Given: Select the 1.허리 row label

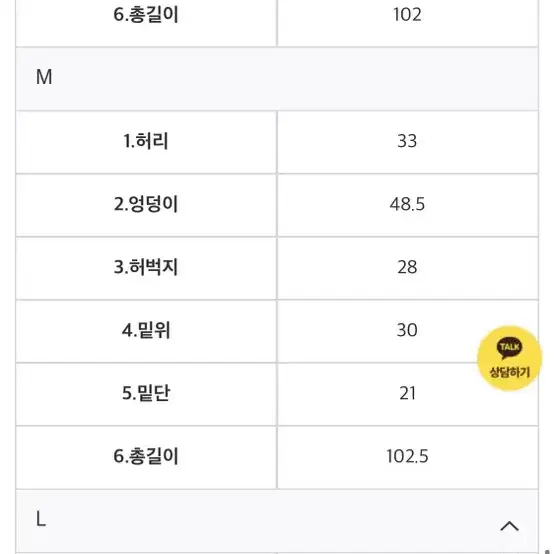Looking at the screenshot, I should pyautogui.click(x=146, y=141).
